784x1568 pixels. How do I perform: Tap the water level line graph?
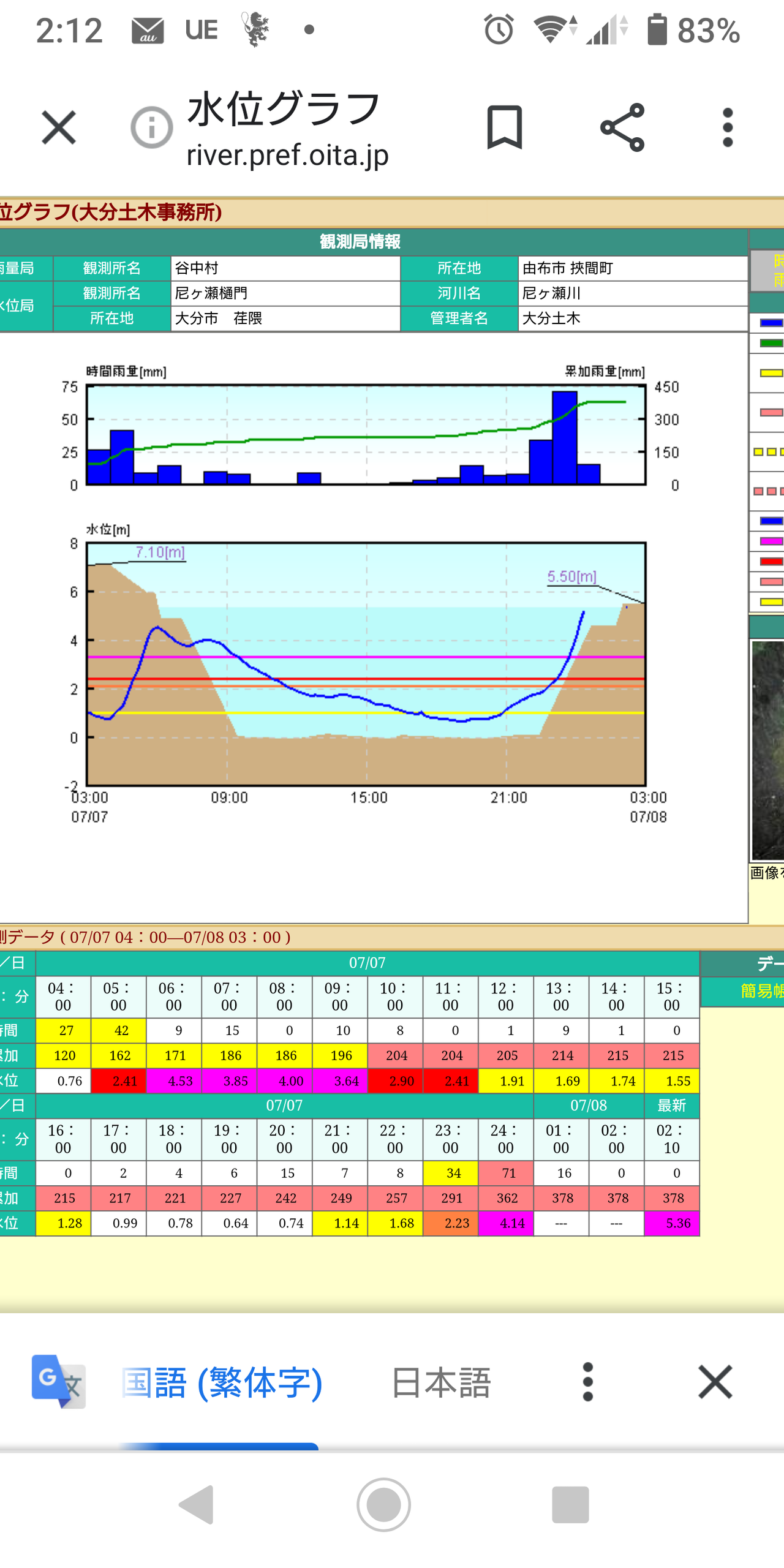click(x=366, y=663)
